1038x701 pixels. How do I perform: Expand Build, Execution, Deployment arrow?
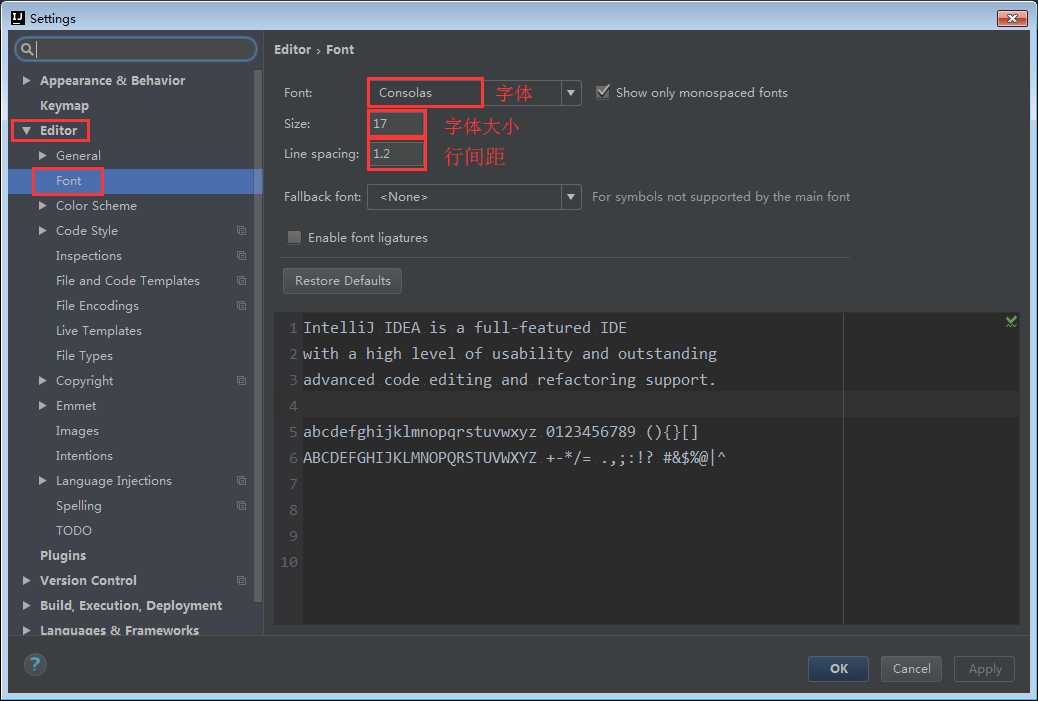pos(26,606)
